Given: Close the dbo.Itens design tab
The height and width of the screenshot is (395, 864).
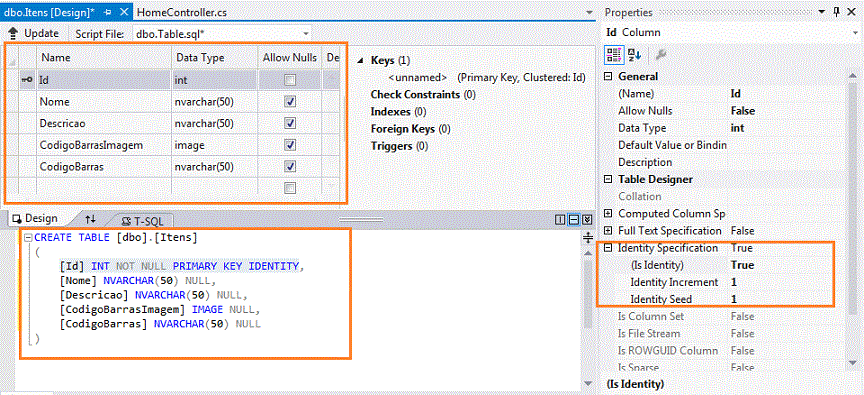Looking at the screenshot, I should (125, 12).
